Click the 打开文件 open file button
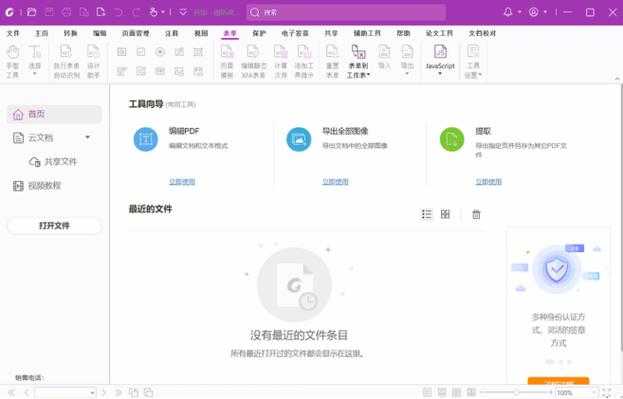 pos(54,226)
